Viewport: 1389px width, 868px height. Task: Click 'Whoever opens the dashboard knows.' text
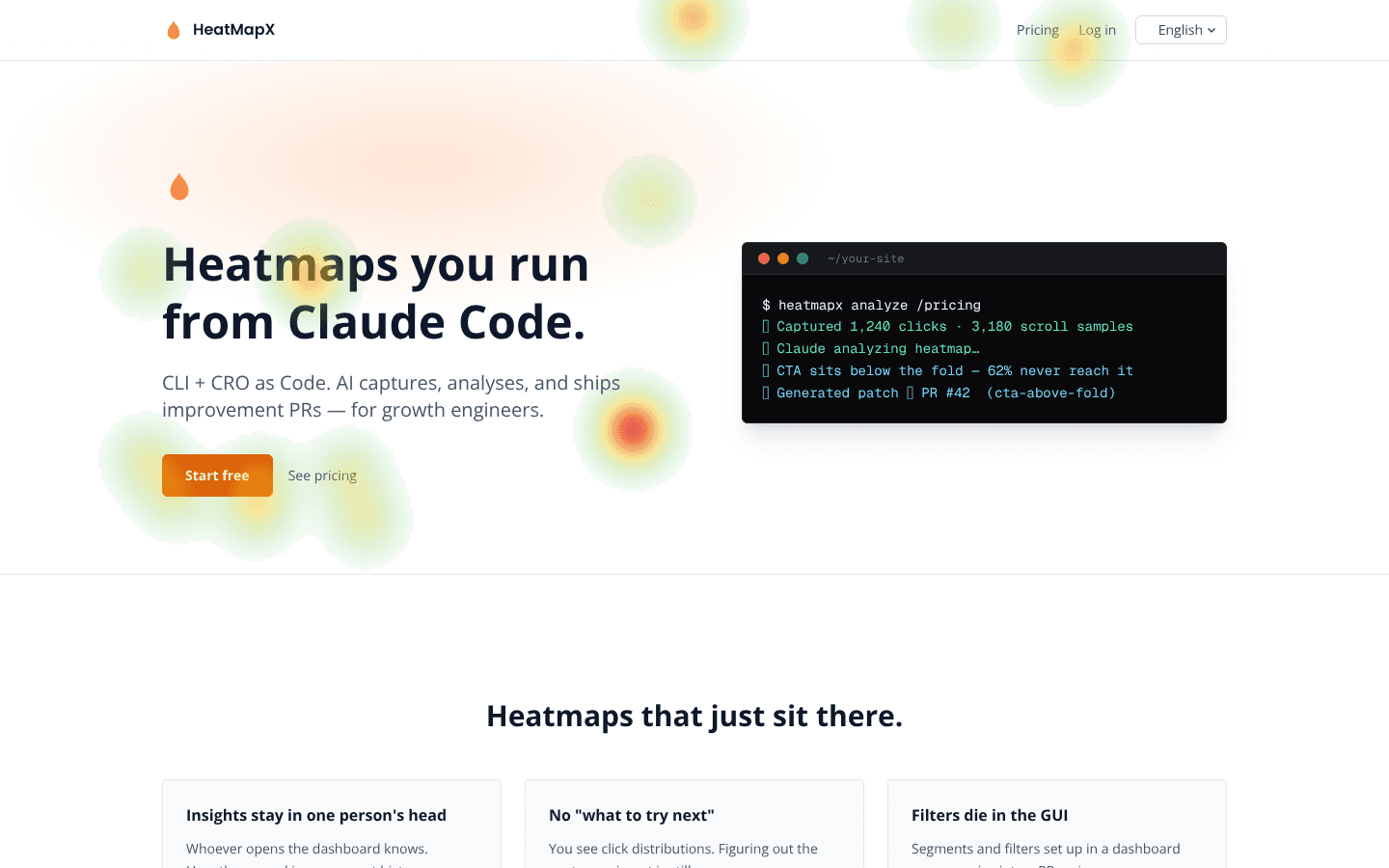[x=307, y=849]
